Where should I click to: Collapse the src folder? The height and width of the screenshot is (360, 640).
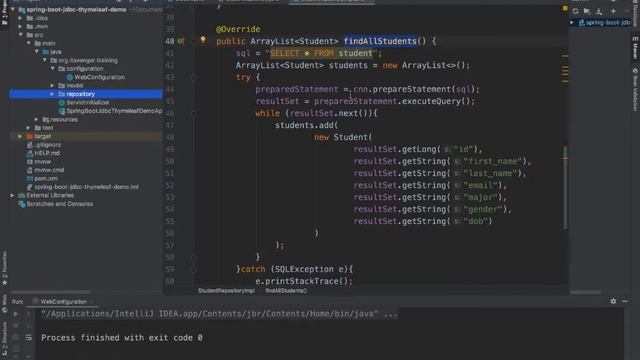20,35
